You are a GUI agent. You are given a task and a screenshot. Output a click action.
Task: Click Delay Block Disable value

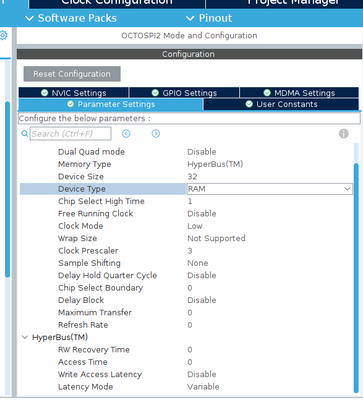pos(202,300)
